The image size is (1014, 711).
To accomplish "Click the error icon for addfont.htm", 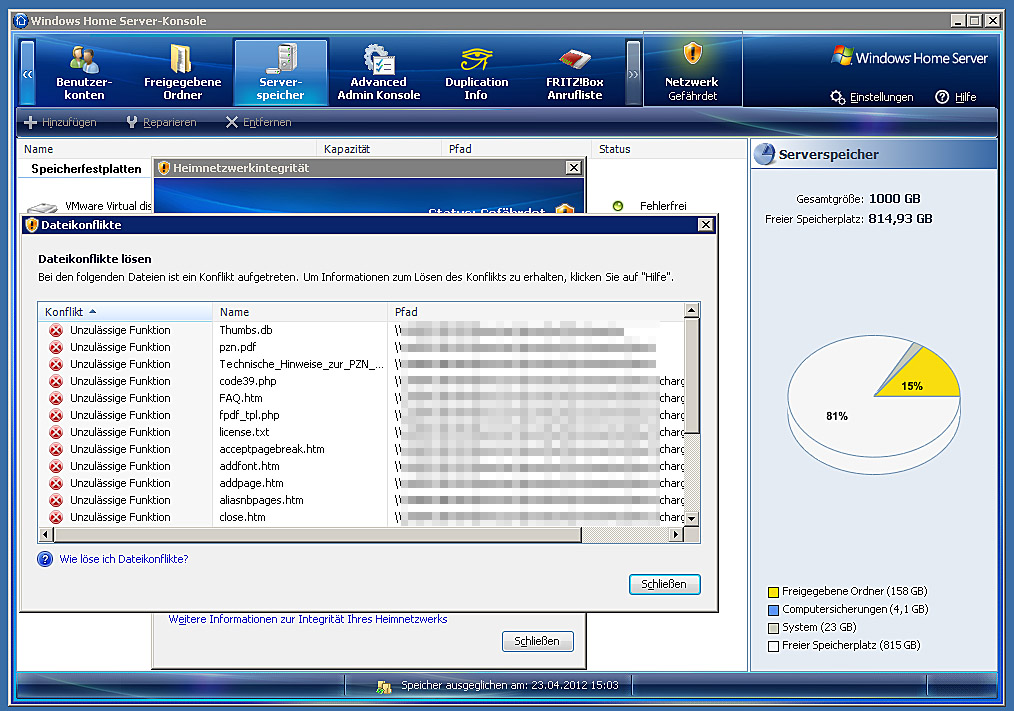I will 56,466.
